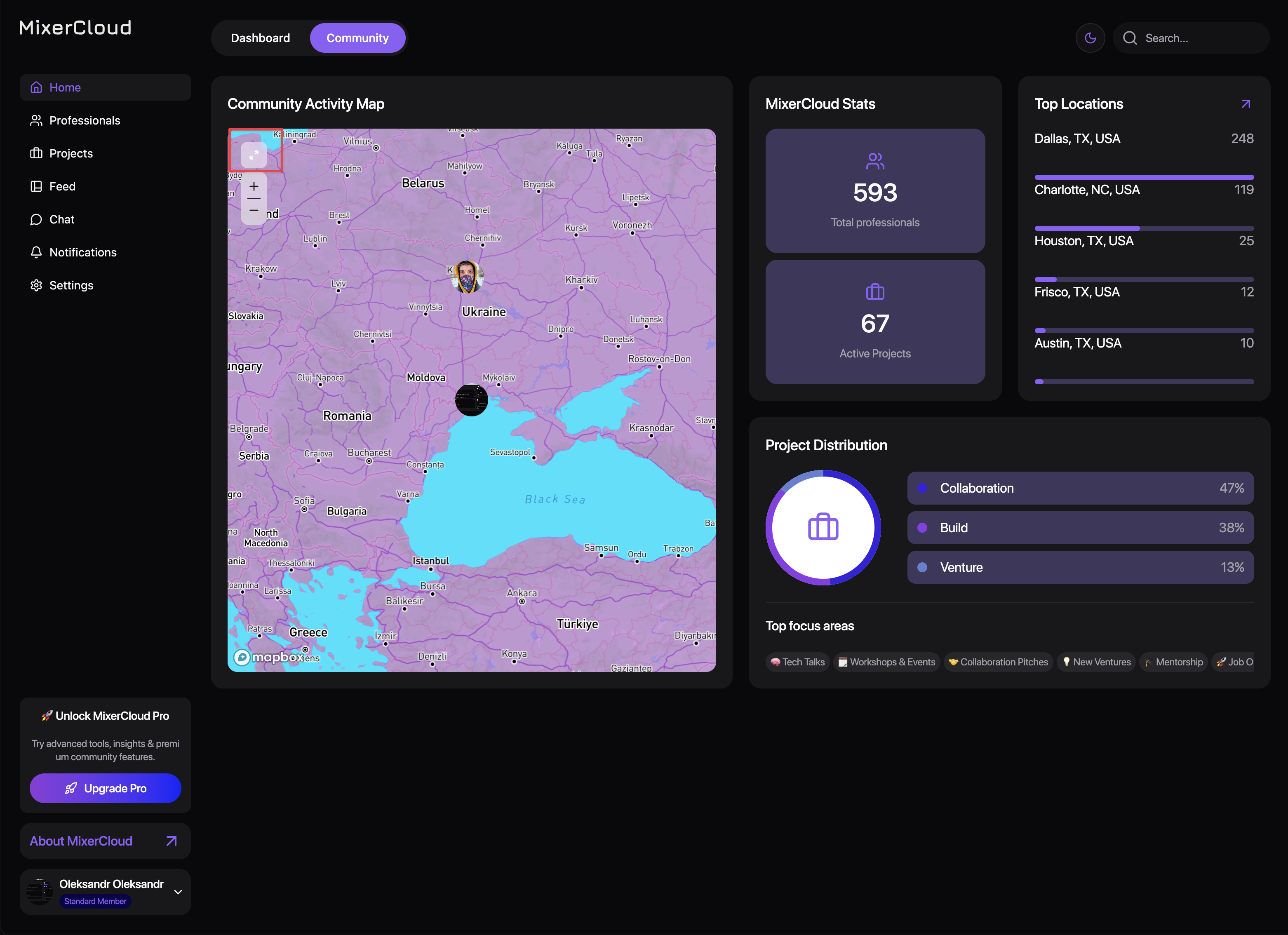This screenshot has height=935, width=1288.
Task: Select the Collaboration distribution row
Action: tap(1079, 488)
